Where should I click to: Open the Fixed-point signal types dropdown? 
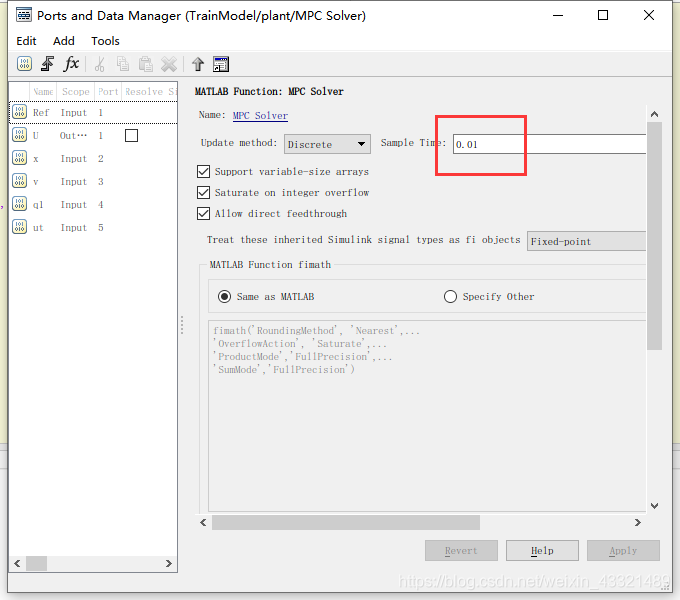586,241
